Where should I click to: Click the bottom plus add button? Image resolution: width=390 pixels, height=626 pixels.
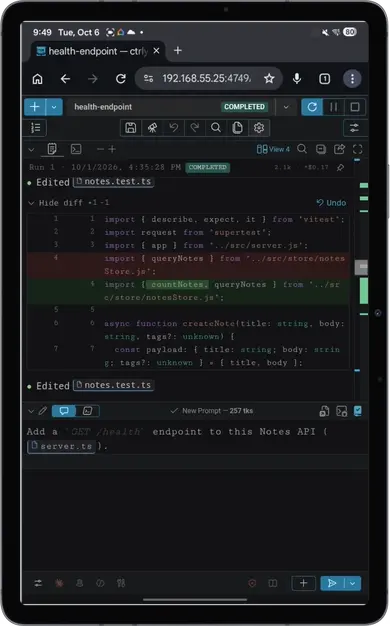point(303,583)
